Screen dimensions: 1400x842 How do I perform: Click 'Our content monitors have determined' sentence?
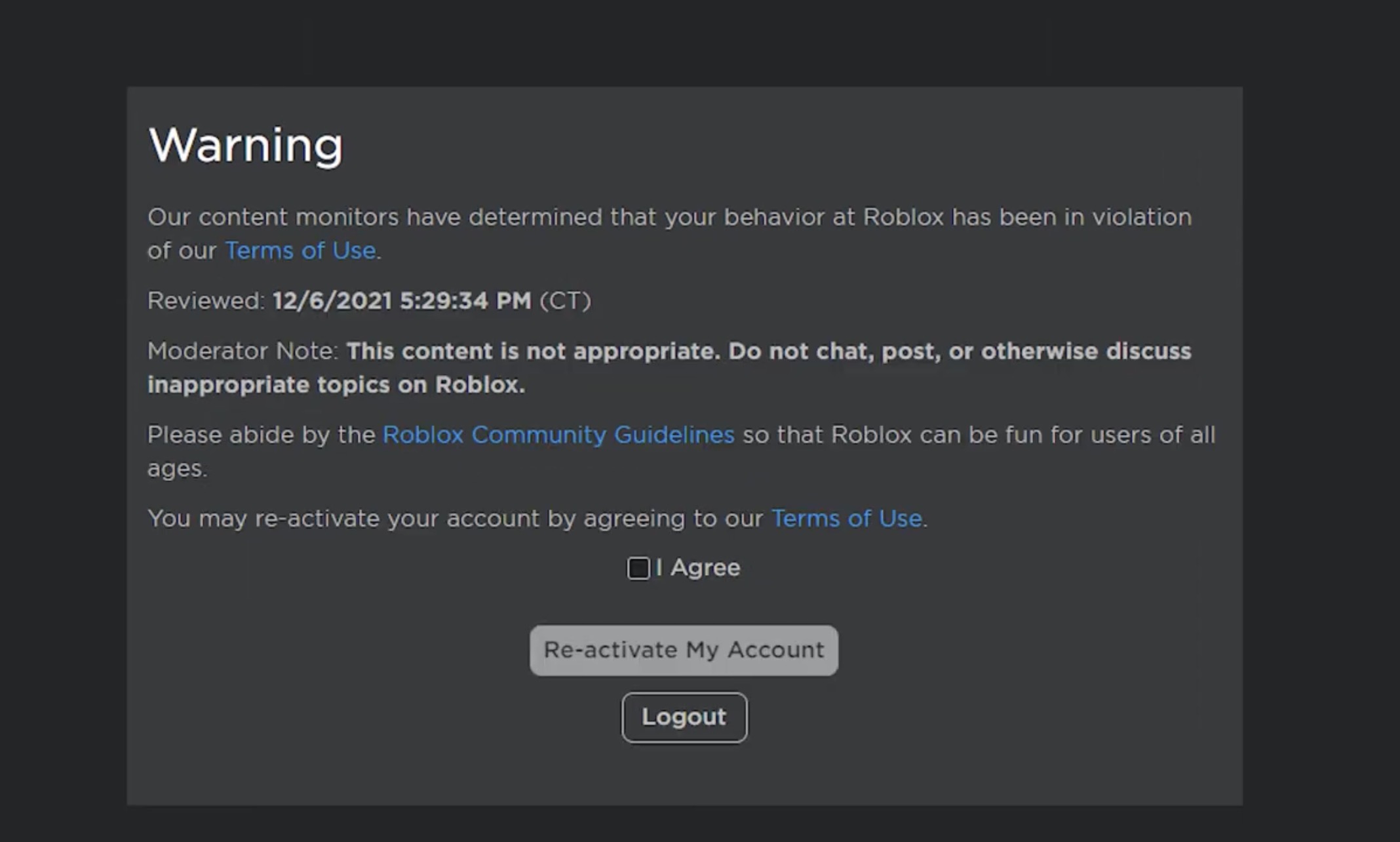(669, 234)
